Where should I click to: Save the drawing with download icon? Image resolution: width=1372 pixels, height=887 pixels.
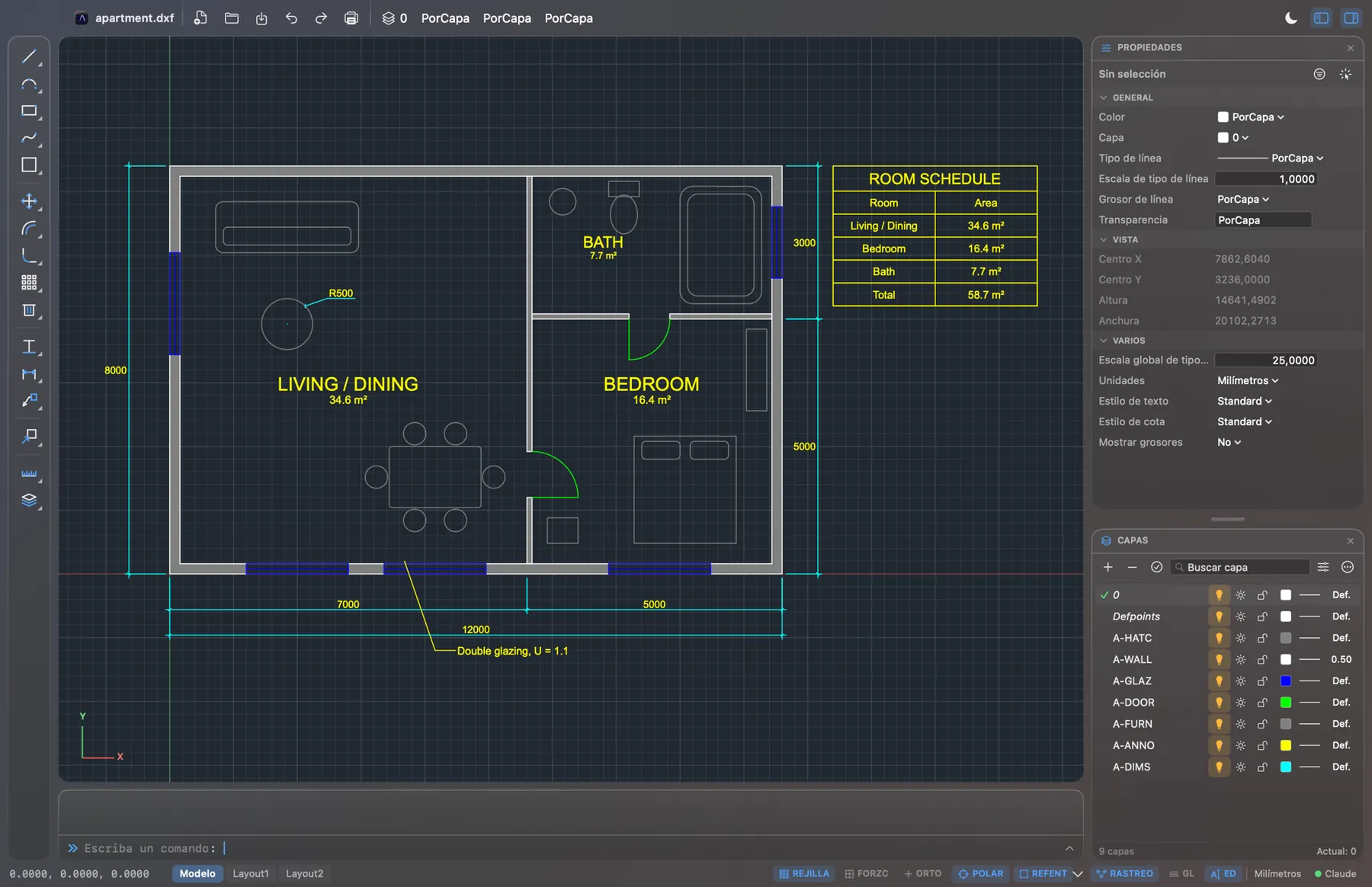pos(261,18)
